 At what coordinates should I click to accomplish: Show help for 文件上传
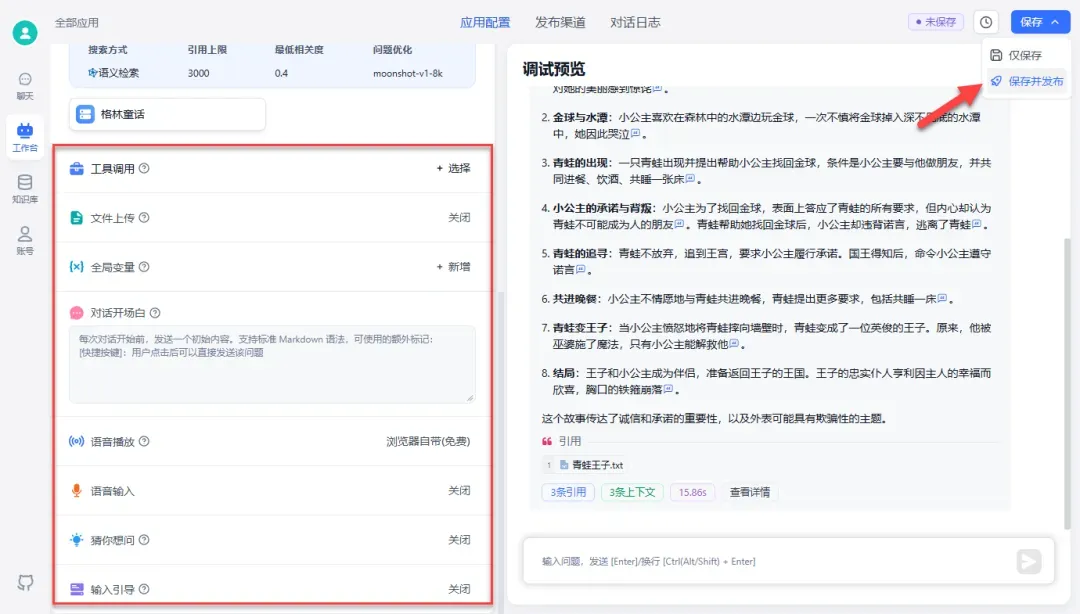coord(144,218)
